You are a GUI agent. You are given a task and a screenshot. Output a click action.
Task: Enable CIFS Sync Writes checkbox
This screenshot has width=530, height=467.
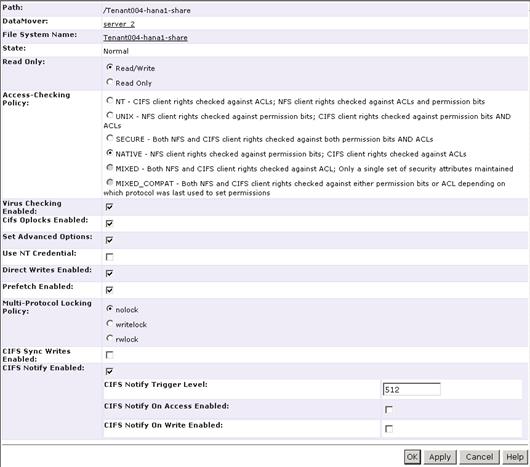click(109, 355)
